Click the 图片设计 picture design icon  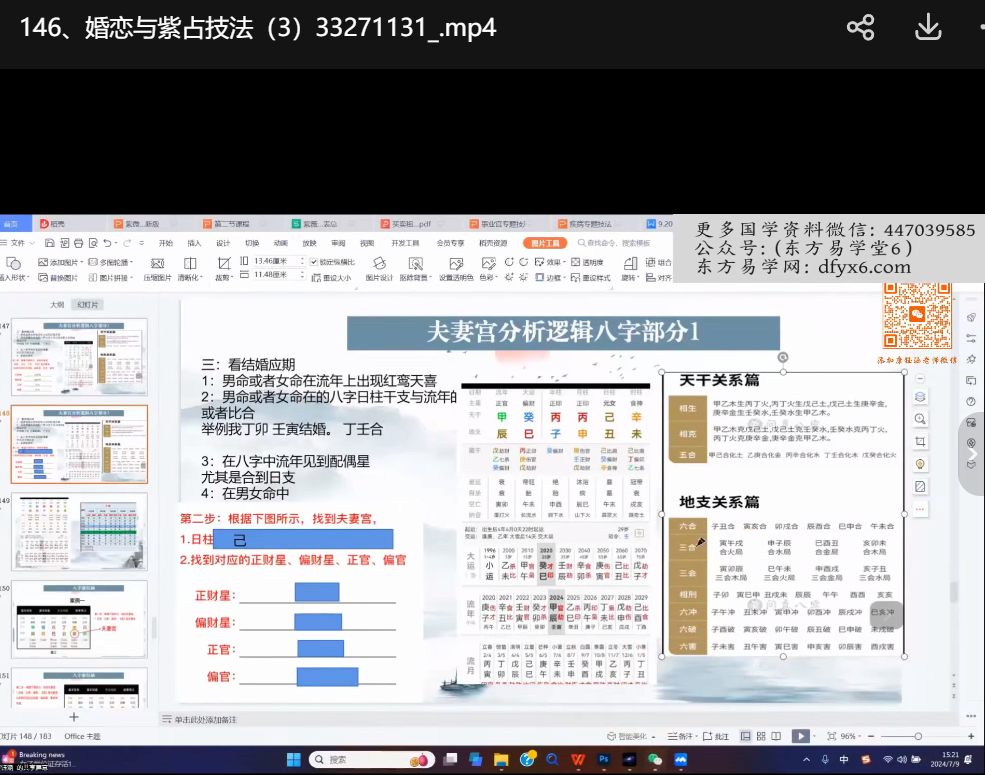[379, 264]
